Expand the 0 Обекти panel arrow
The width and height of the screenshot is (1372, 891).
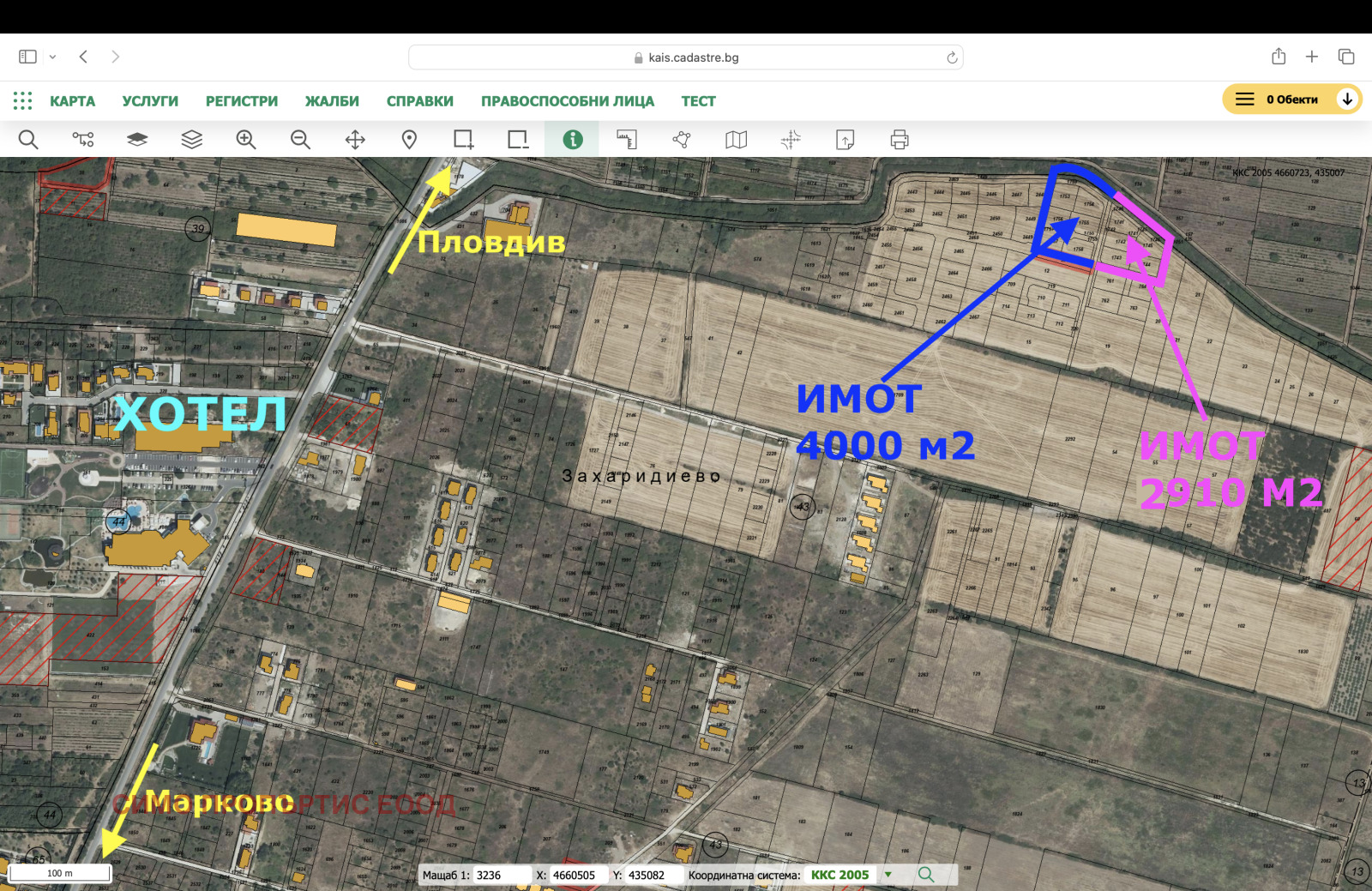pyautogui.click(x=1347, y=99)
